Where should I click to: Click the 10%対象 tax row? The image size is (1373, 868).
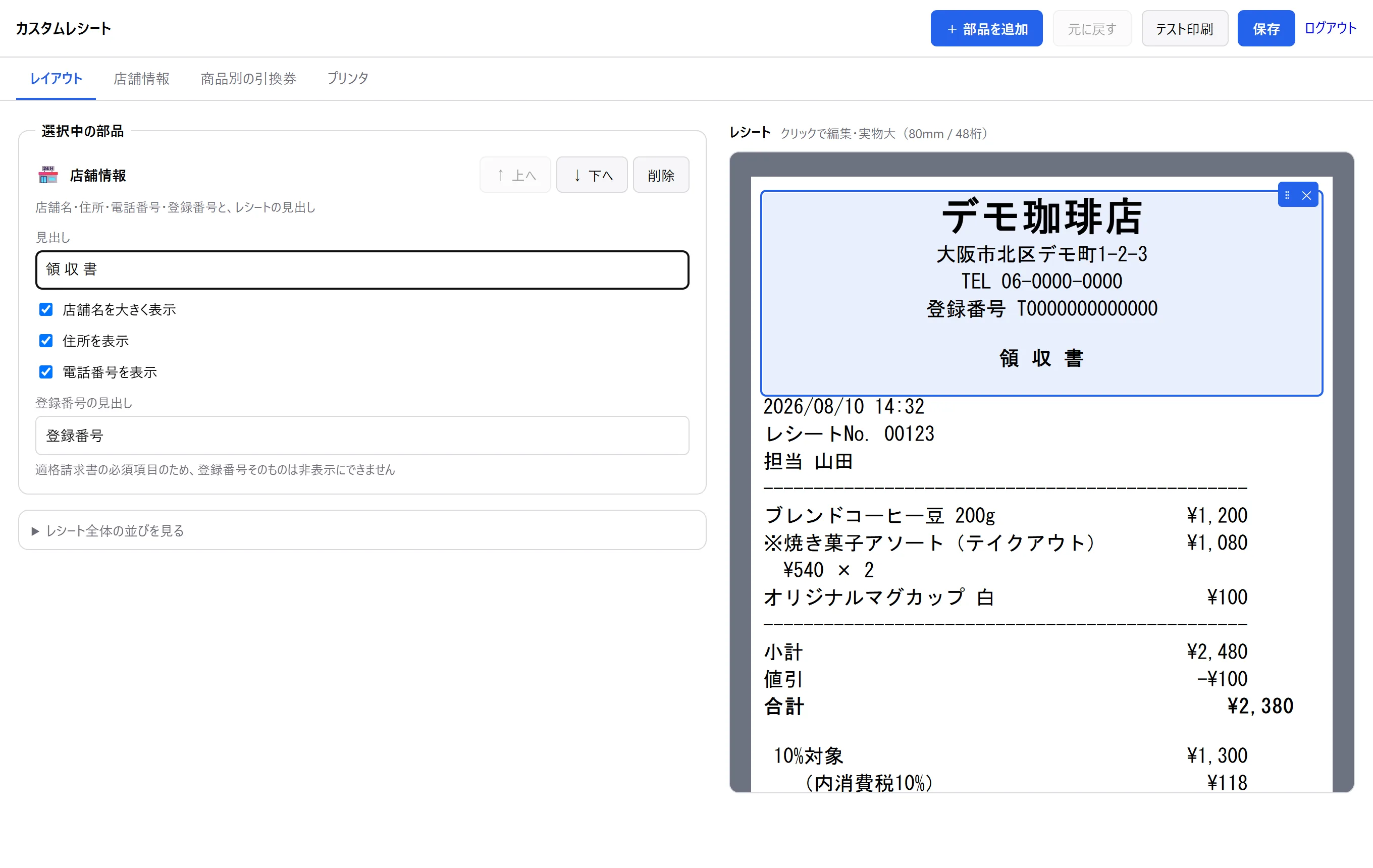tap(1010, 756)
